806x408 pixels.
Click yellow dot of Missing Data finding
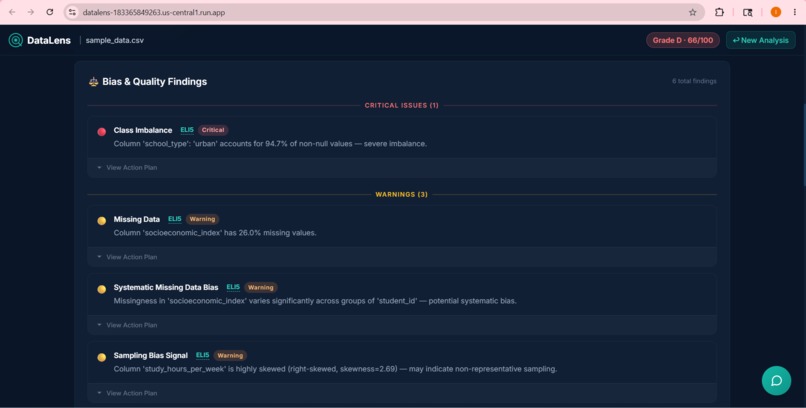[x=102, y=221]
